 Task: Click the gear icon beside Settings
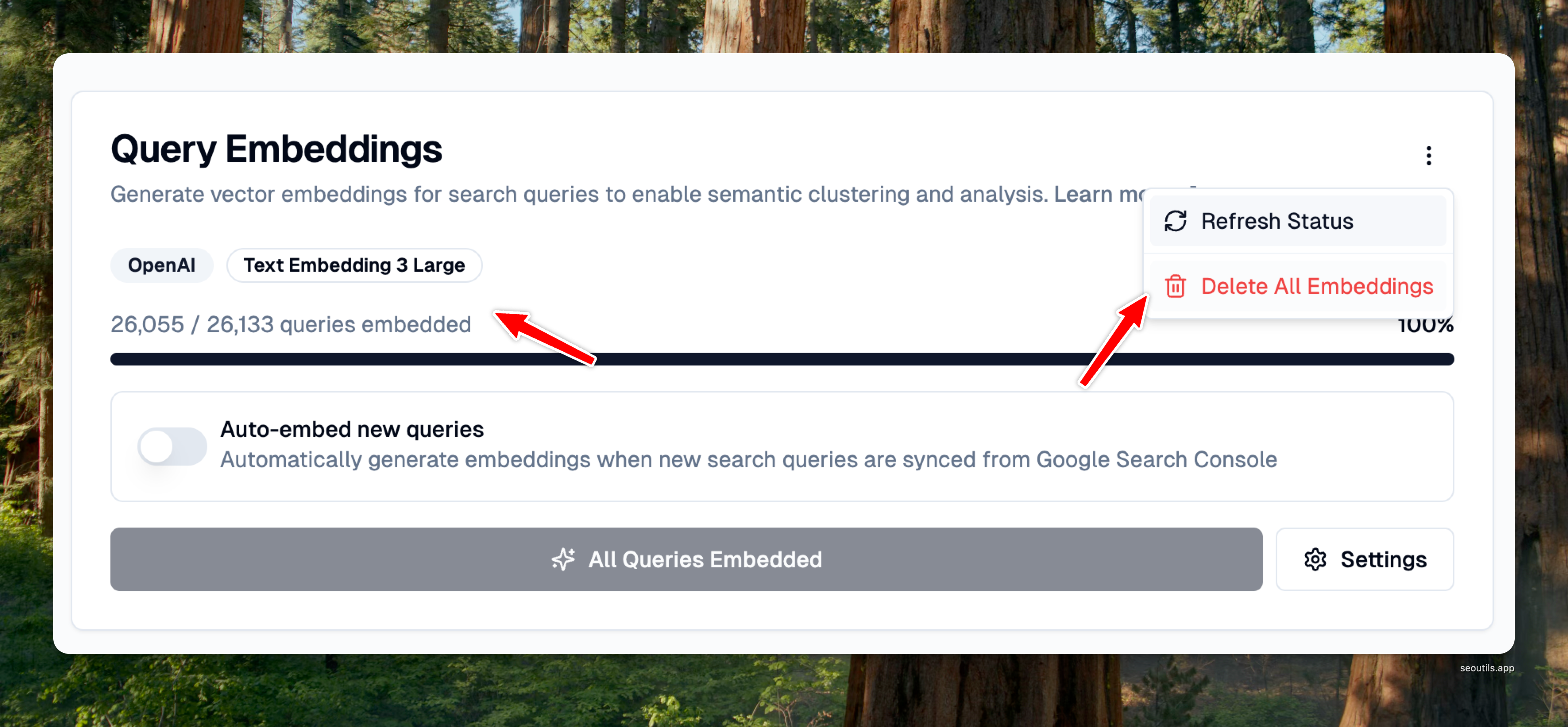pos(1315,559)
